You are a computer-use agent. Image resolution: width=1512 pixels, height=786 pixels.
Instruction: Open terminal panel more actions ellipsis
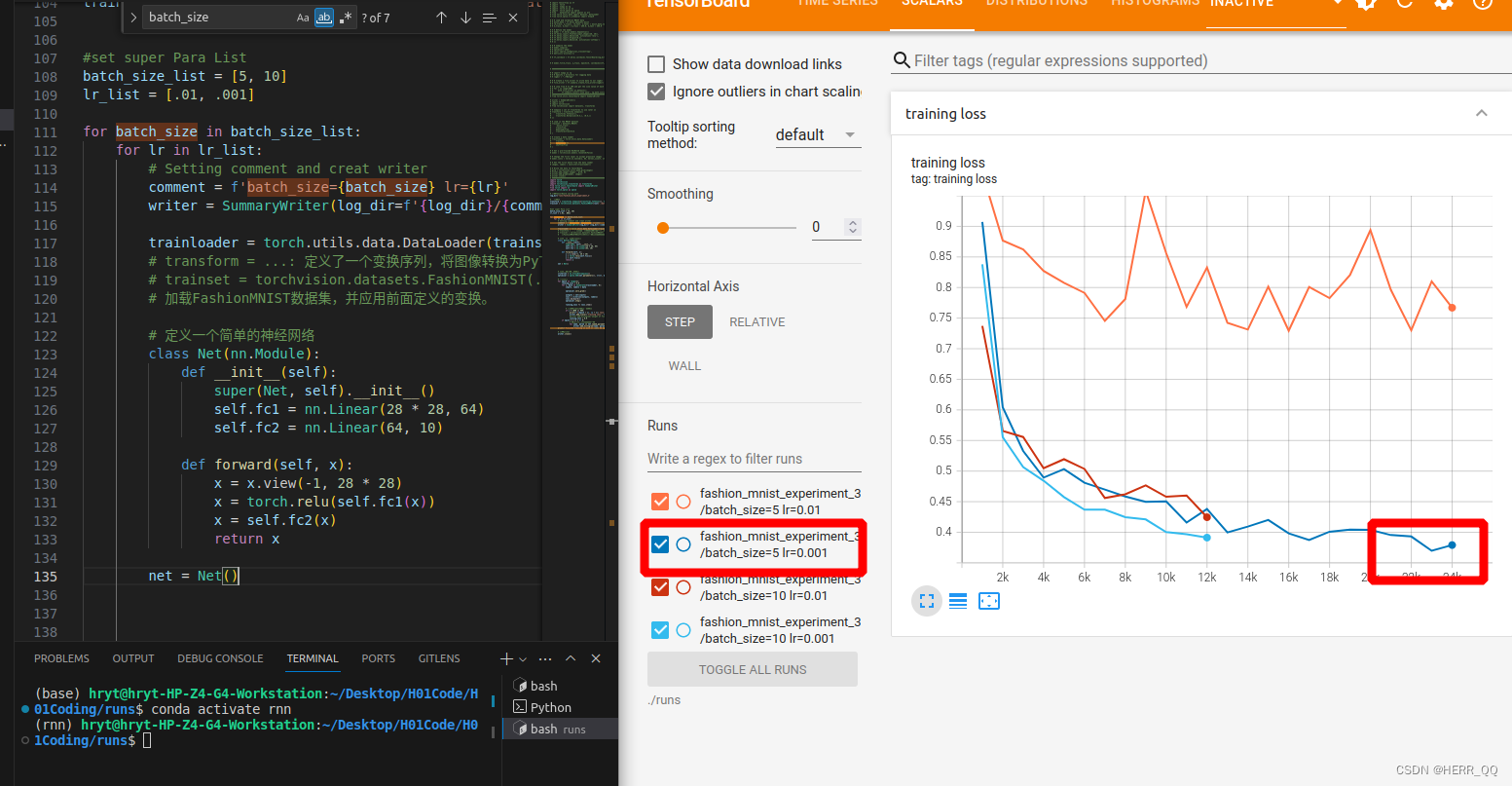pos(545,659)
